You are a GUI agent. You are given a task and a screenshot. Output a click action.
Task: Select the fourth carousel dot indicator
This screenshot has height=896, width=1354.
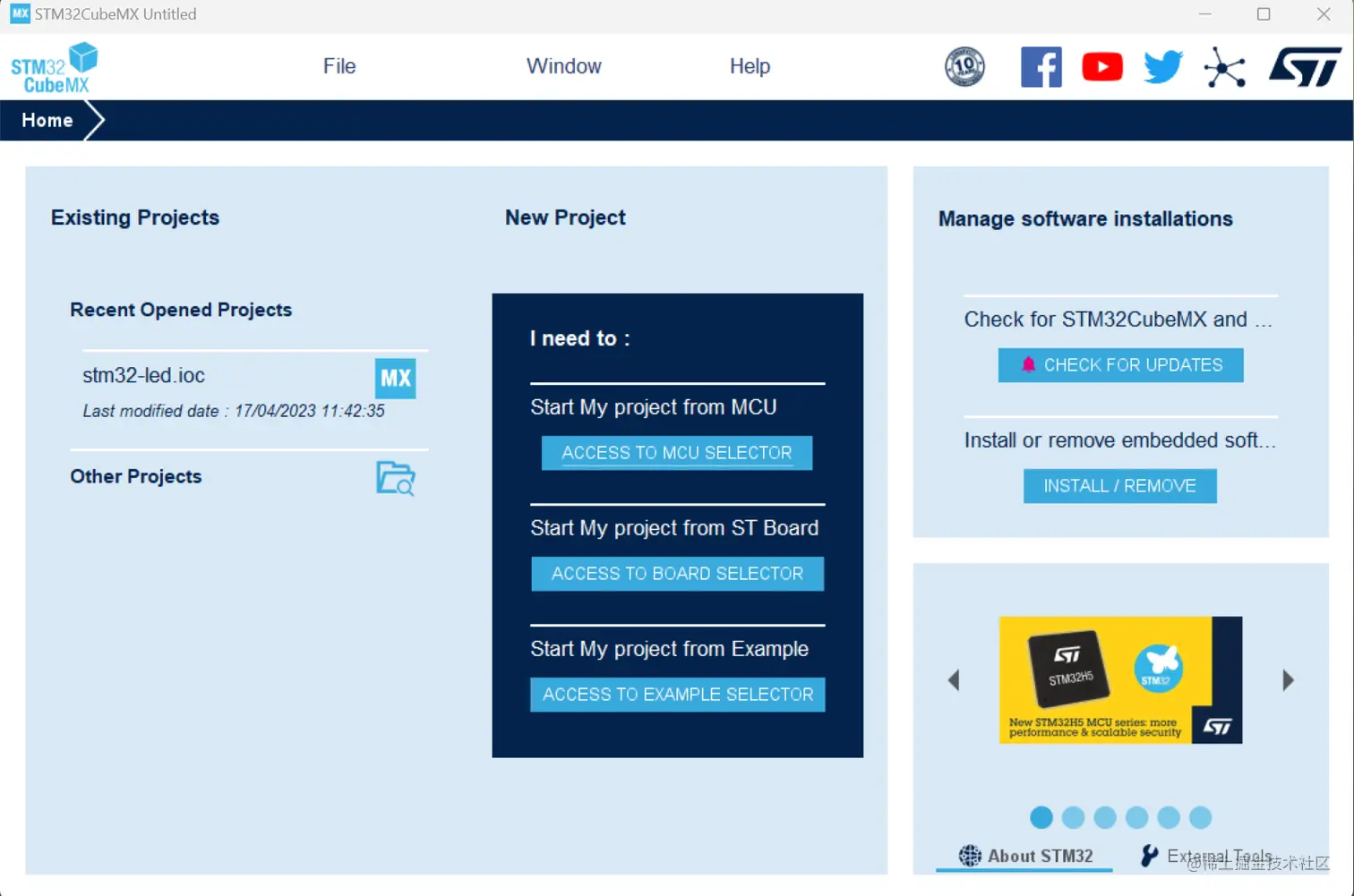[1137, 817]
